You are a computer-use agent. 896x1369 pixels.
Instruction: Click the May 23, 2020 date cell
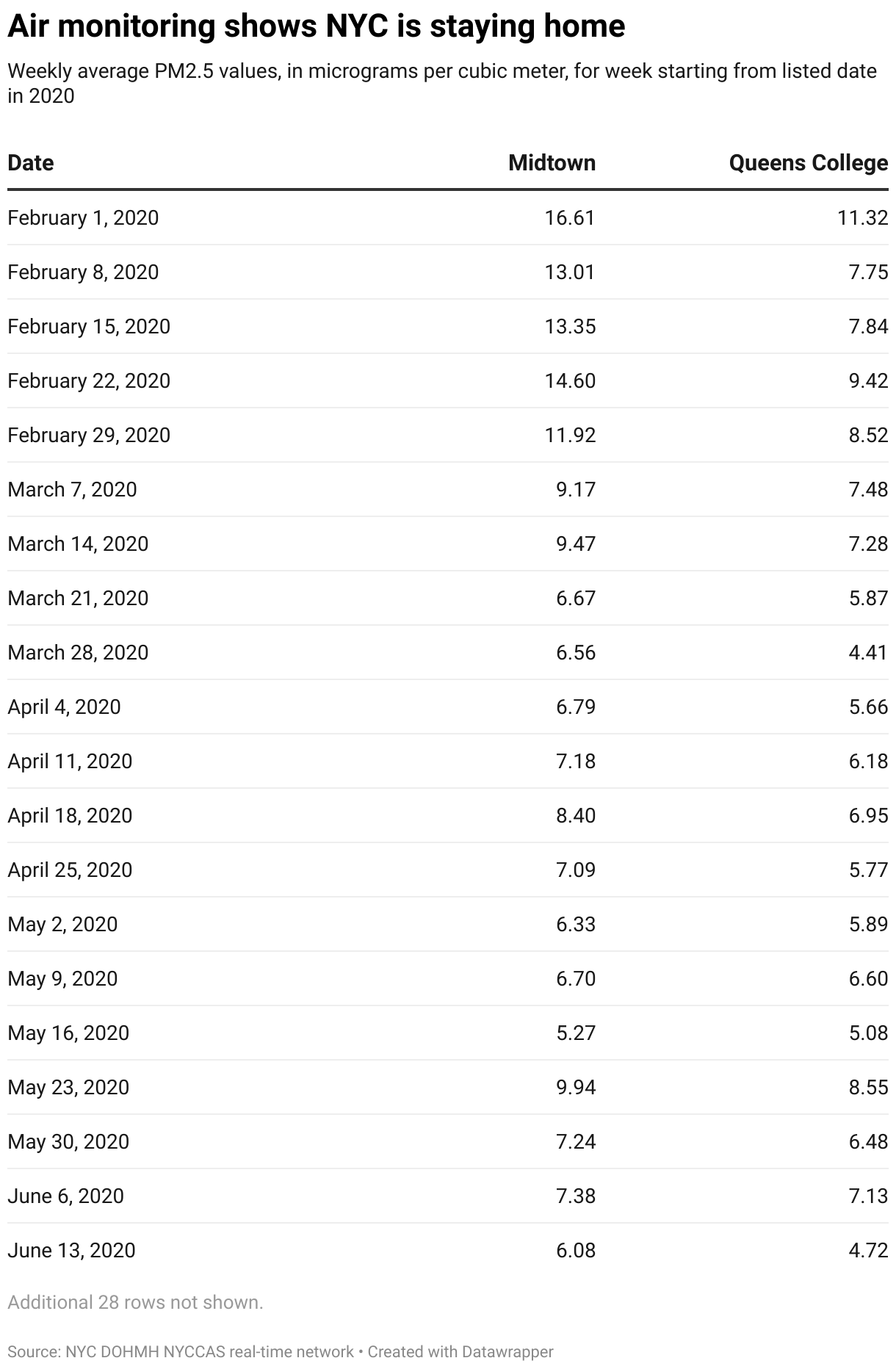coord(68,1087)
